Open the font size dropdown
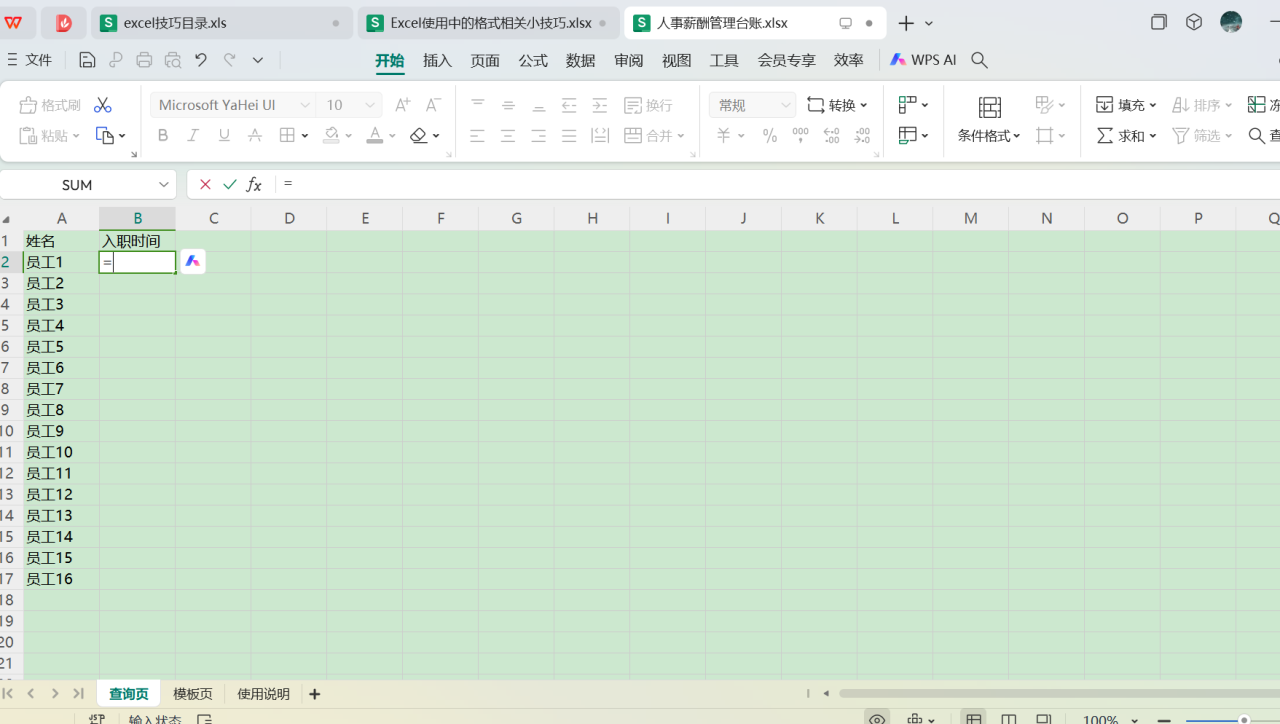 370,105
